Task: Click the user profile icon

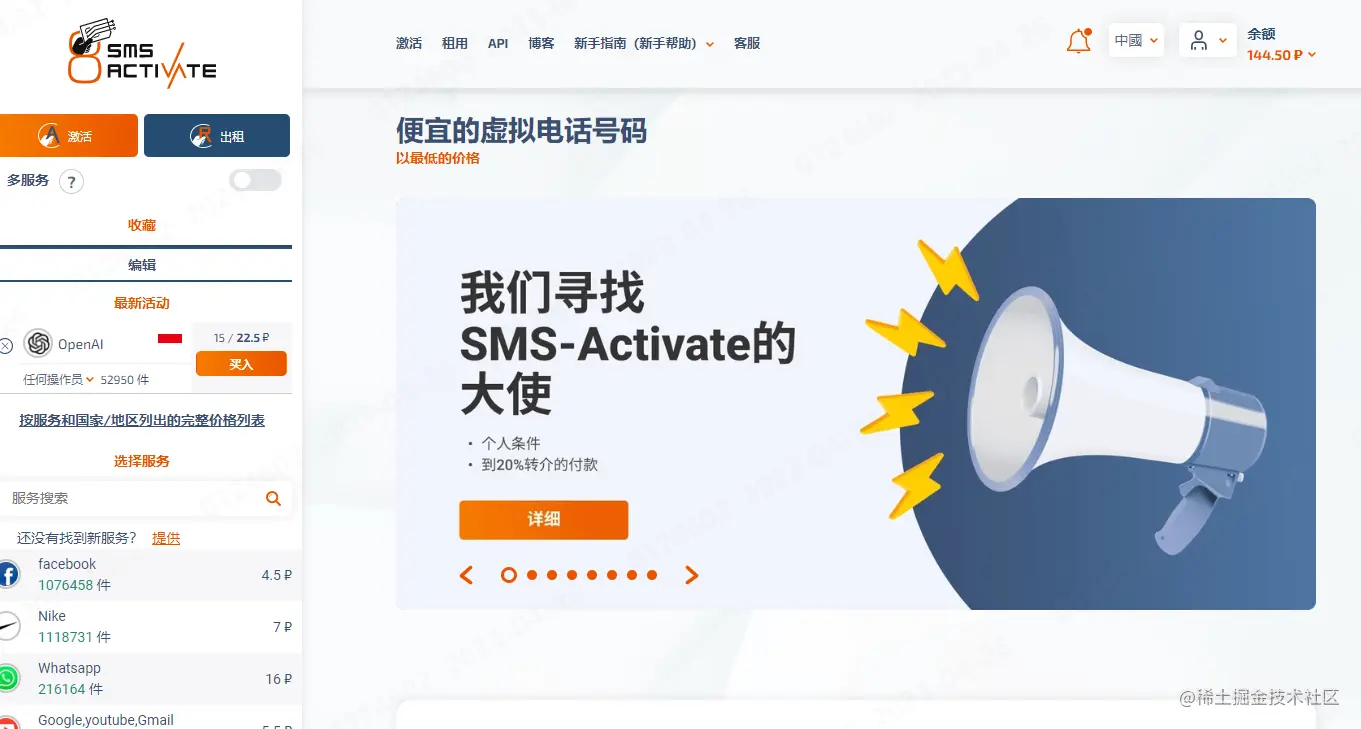Action: click(x=1199, y=41)
